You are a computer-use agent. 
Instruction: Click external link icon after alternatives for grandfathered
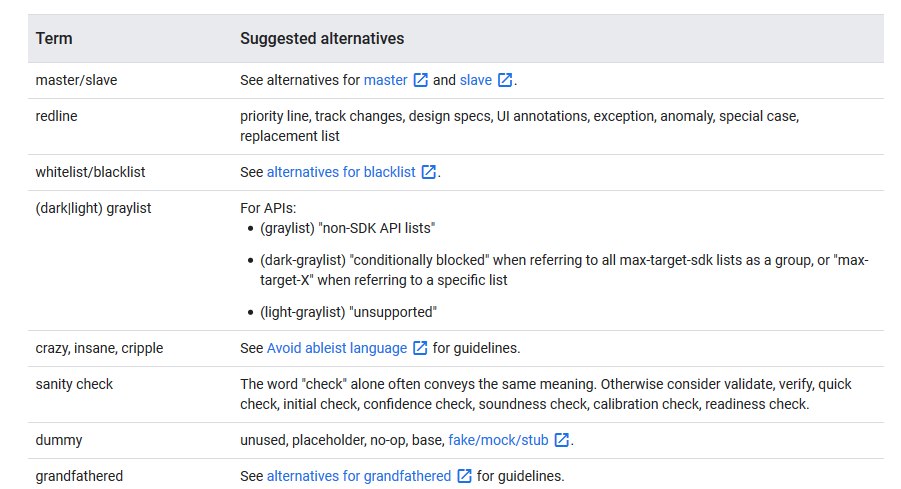[x=465, y=476]
